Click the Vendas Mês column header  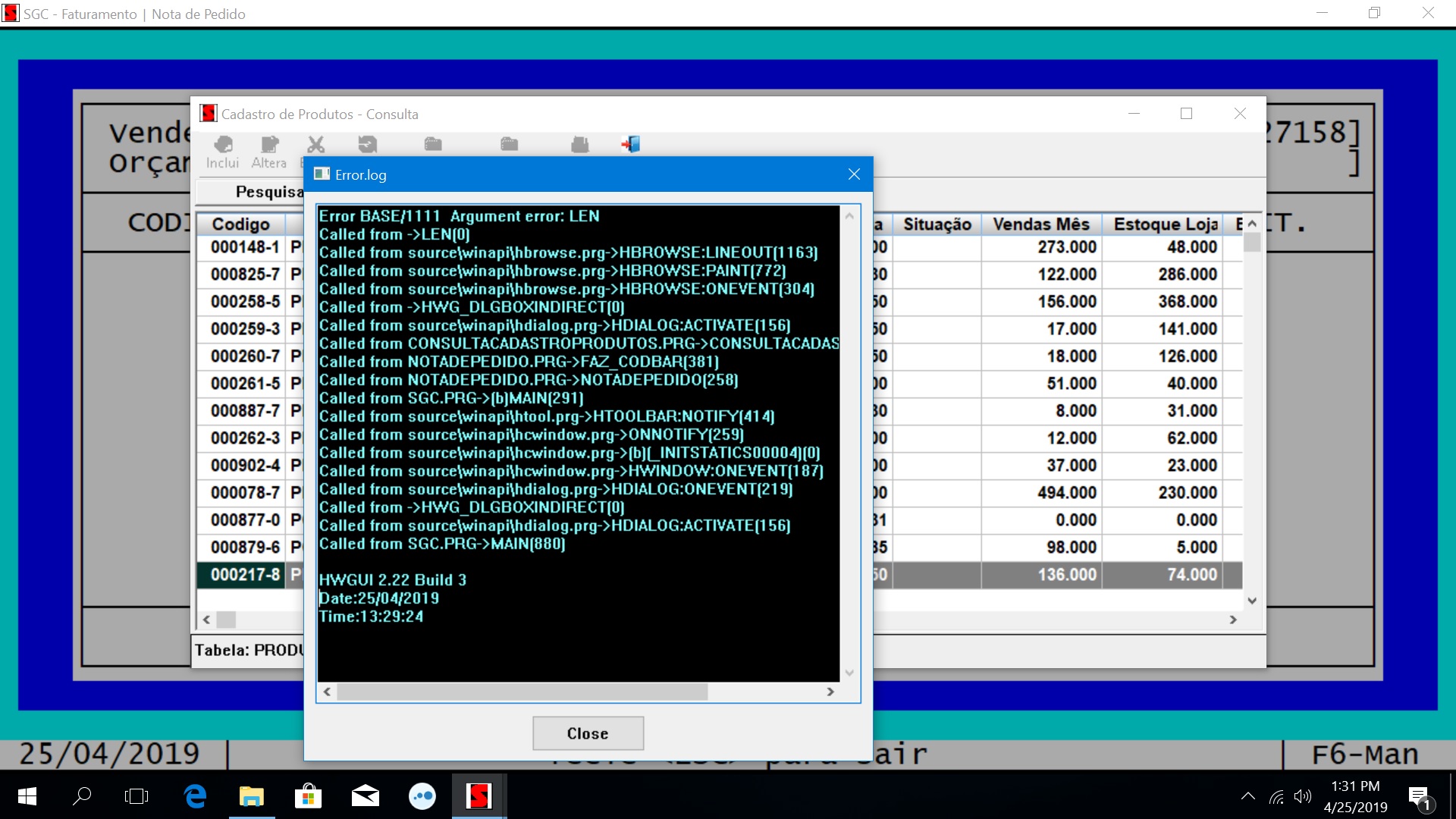[1041, 224]
